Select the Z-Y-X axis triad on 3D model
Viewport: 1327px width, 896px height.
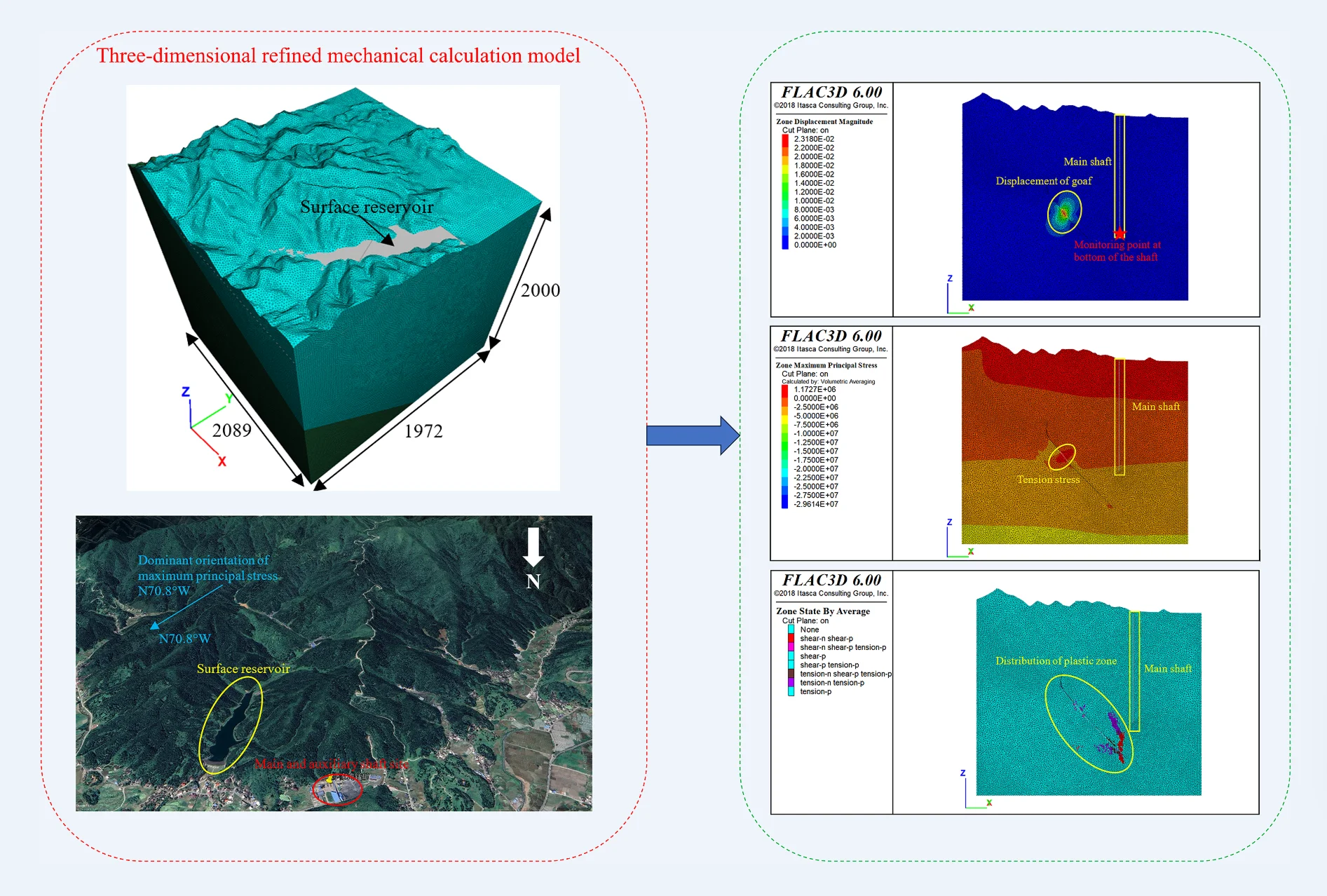[192, 419]
